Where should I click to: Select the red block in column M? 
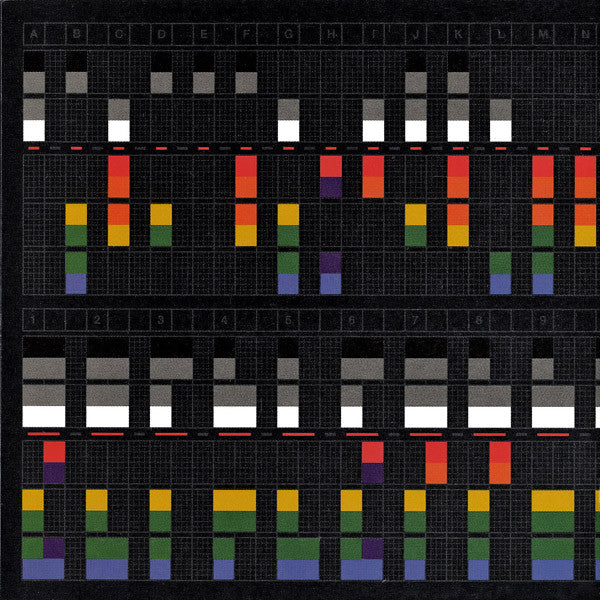click(x=543, y=166)
